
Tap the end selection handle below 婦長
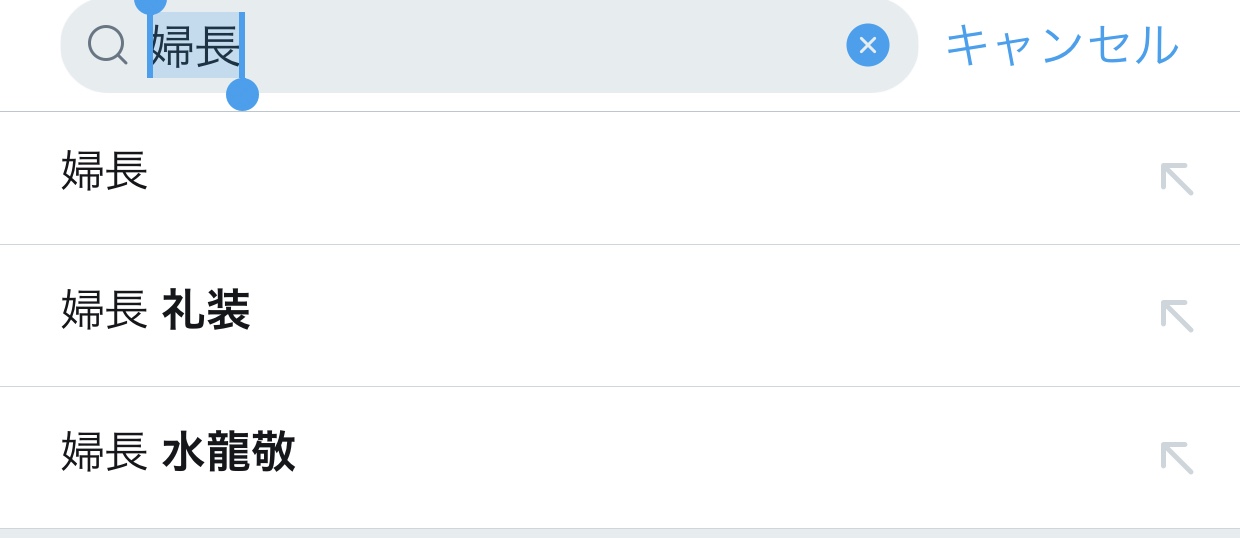click(242, 94)
